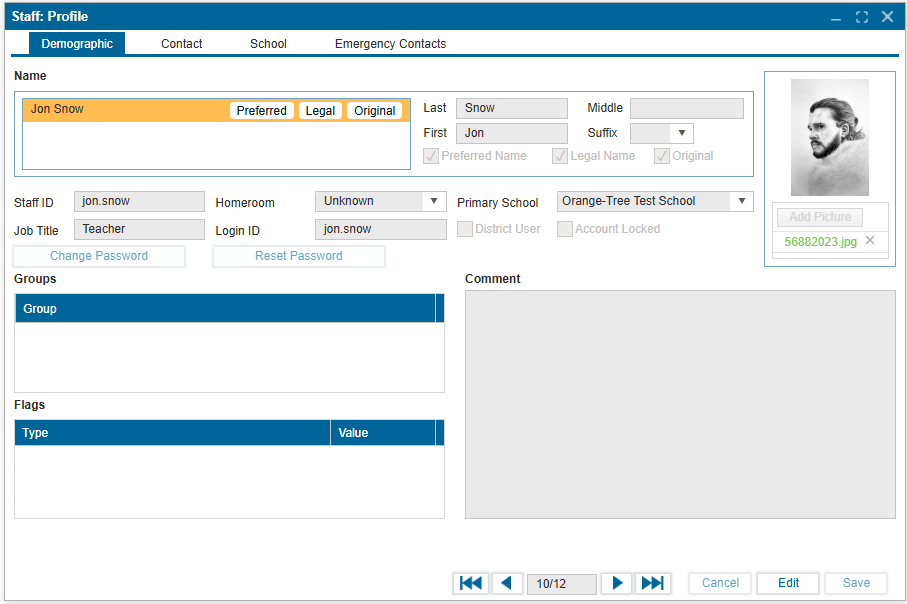Jump to the last staff record
Viewport: 907px width, 604px height.
pyautogui.click(x=653, y=583)
